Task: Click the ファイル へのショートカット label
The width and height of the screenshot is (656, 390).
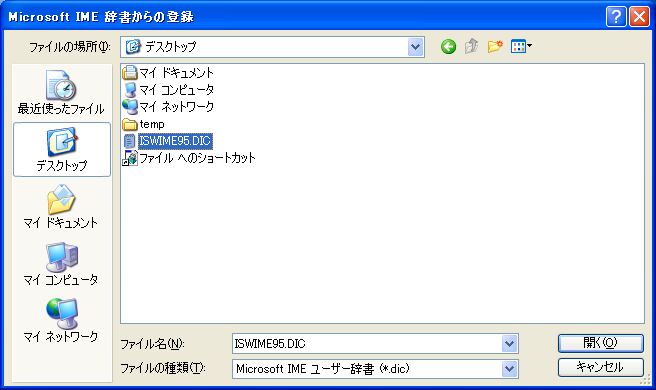Action: click(x=197, y=158)
